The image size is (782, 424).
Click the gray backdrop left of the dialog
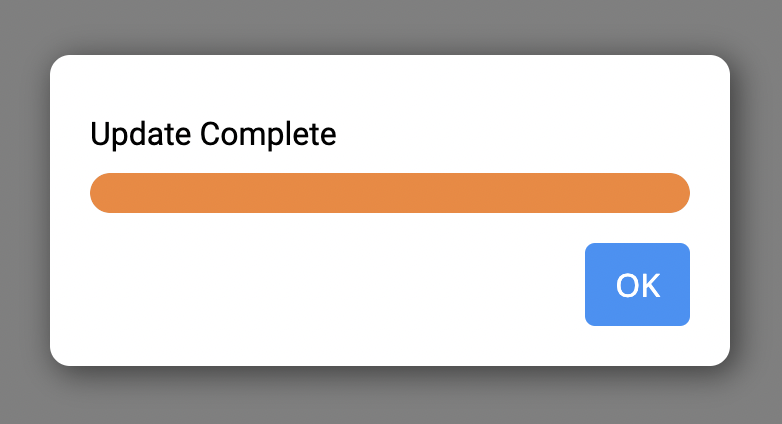coord(24,210)
